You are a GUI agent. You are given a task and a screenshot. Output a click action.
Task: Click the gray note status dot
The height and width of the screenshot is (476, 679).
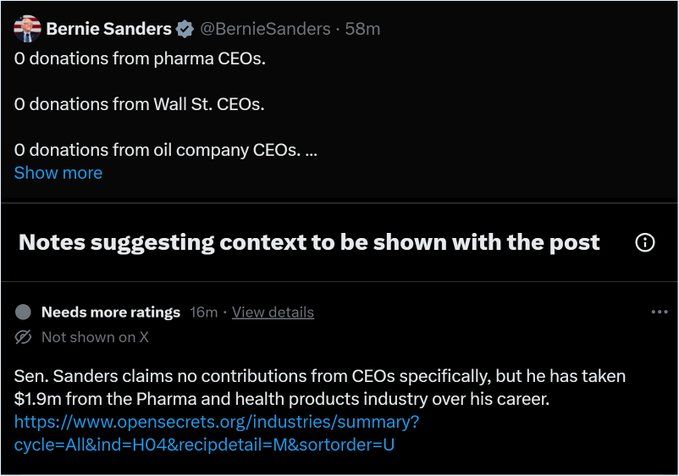click(x=24, y=312)
